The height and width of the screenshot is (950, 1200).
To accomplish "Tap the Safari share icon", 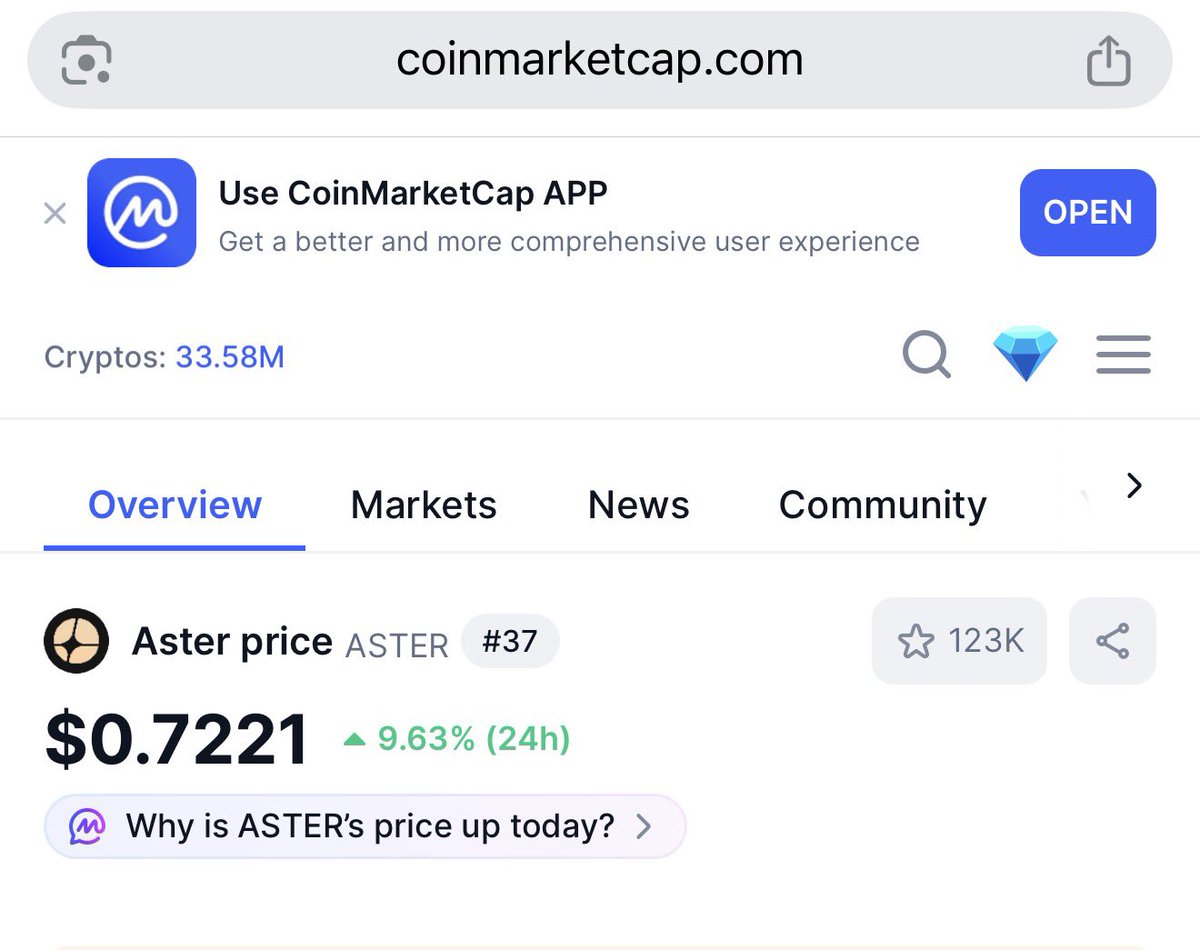I will [x=1108, y=61].
